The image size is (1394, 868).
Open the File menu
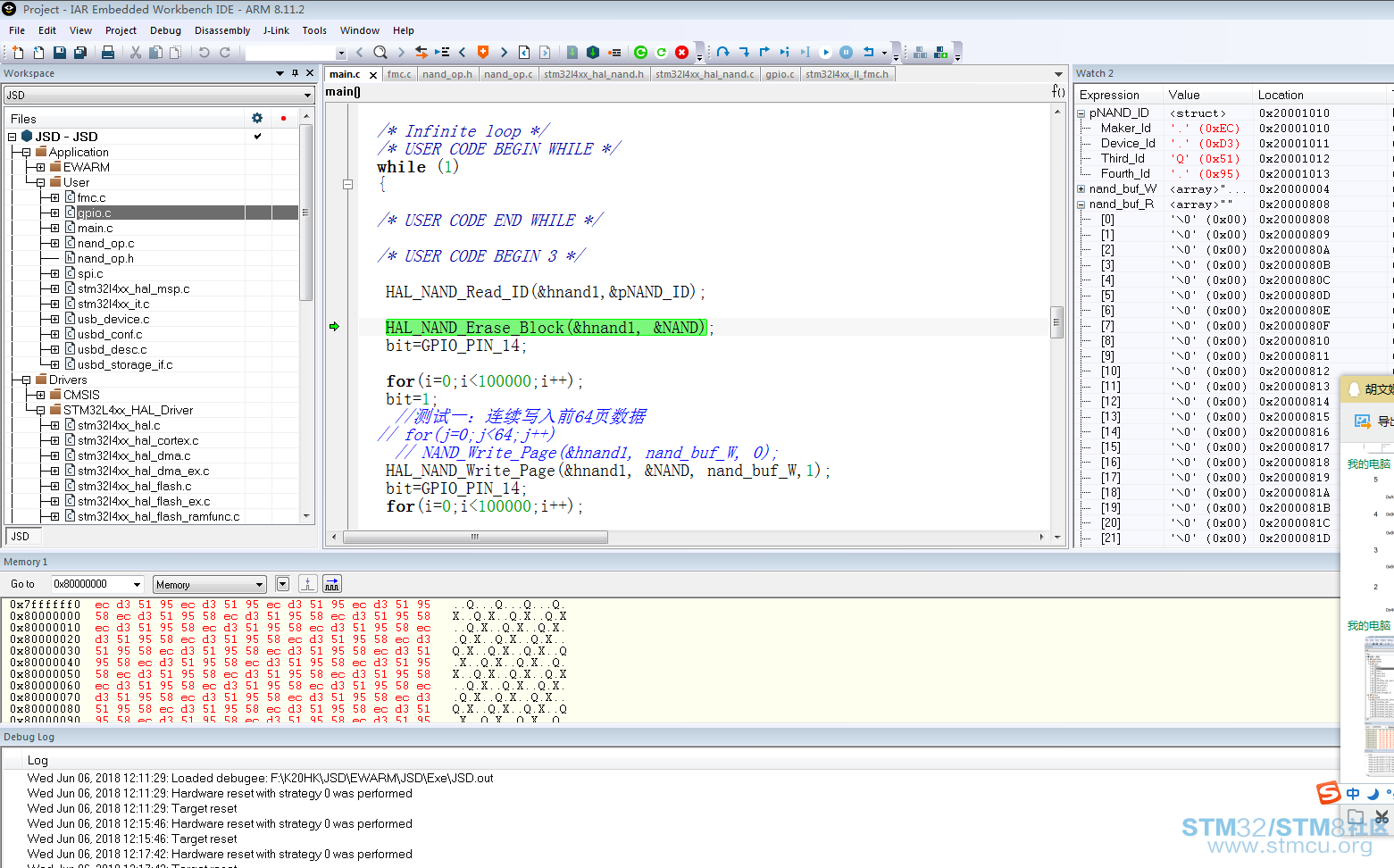click(17, 30)
